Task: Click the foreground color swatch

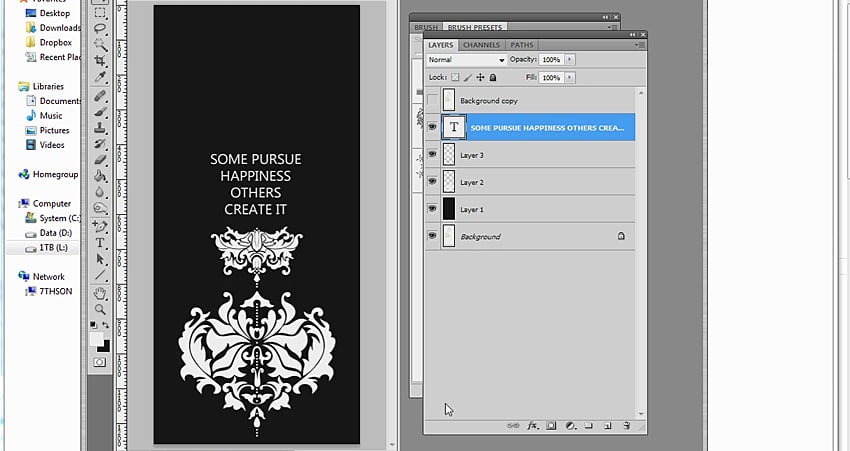Action: pos(96,339)
